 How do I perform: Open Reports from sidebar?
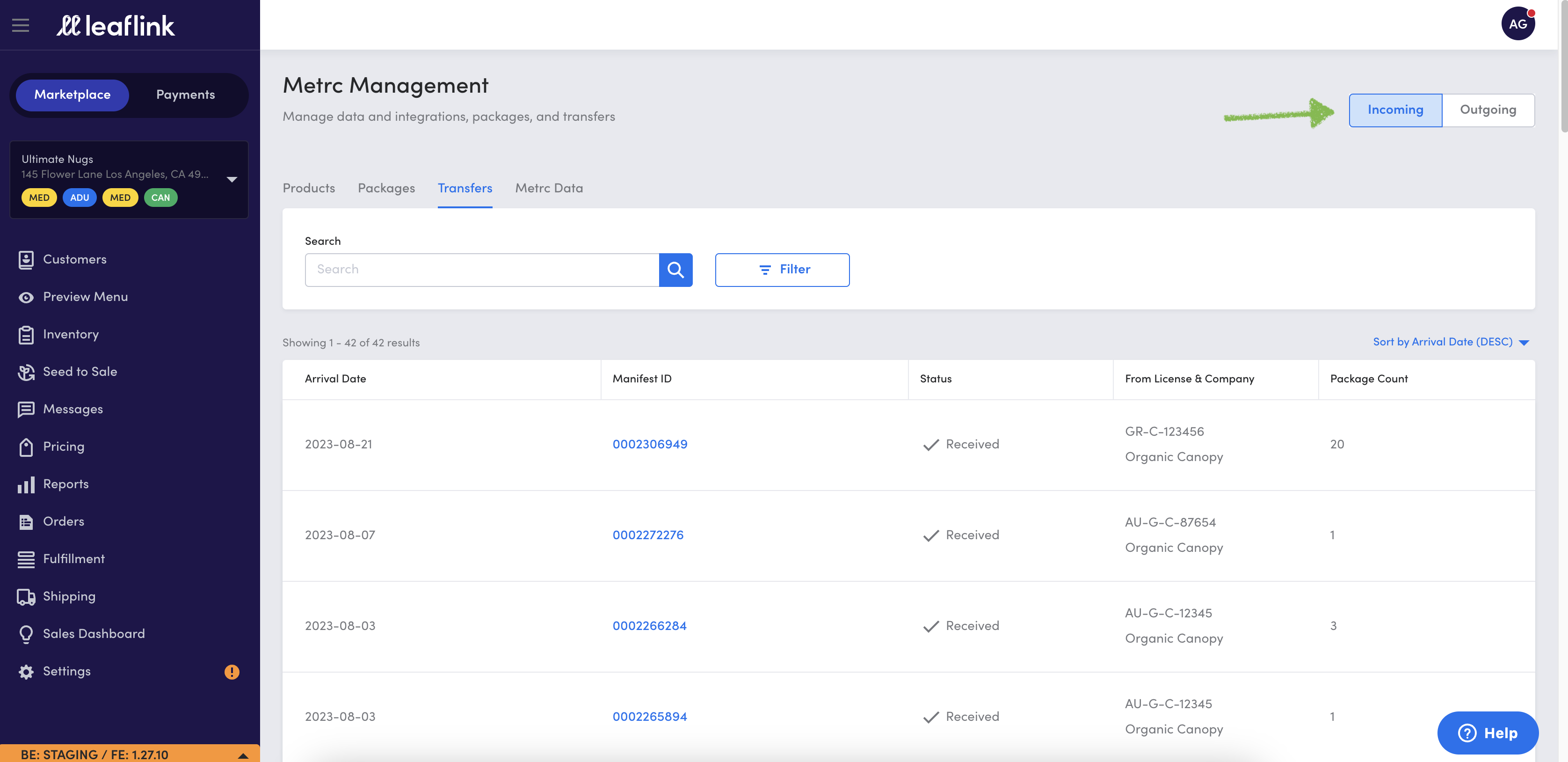coord(66,484)
